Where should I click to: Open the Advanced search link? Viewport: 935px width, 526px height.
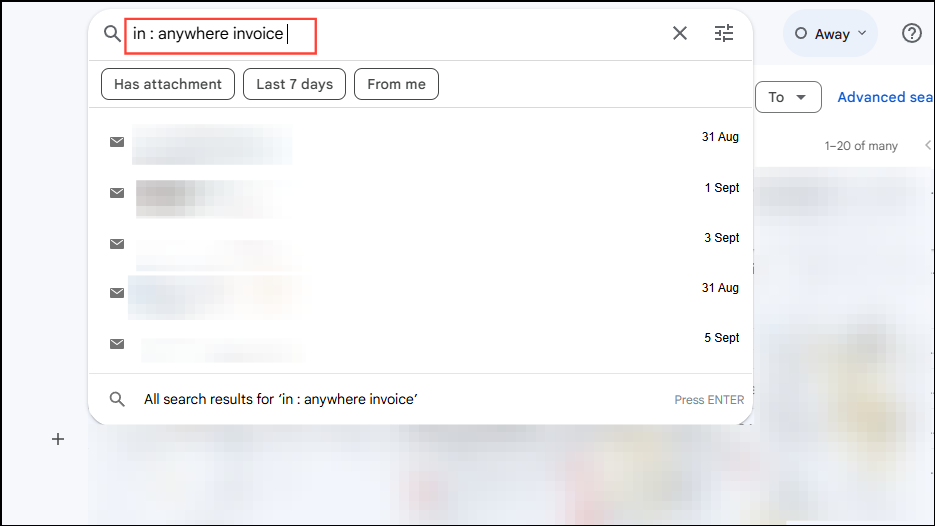coord(885,97)
